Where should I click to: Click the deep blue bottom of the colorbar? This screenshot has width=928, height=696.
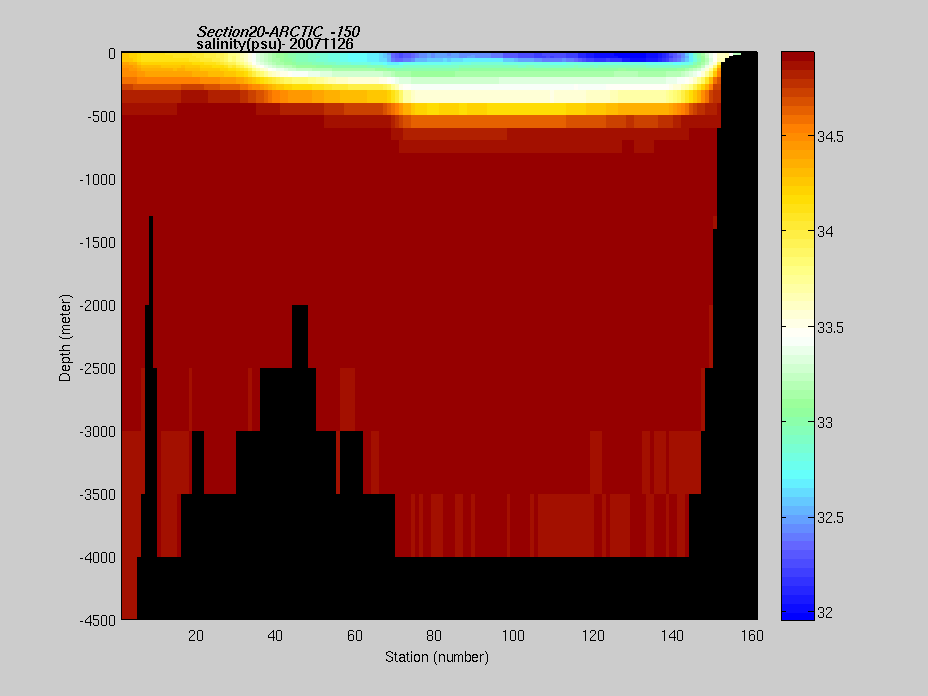[798, 613]
